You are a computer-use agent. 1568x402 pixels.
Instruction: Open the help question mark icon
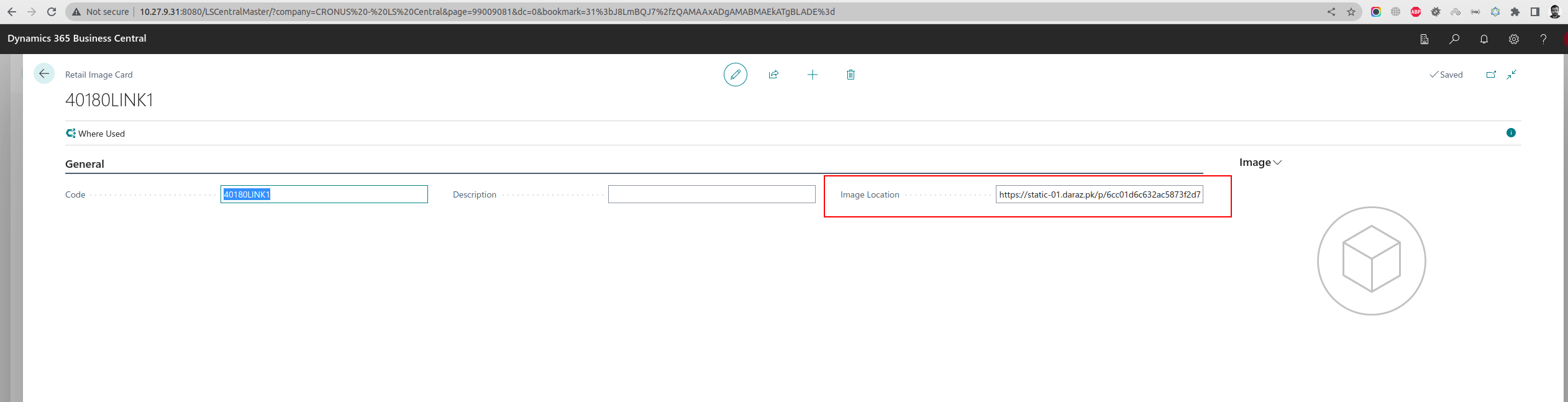click(1544, 39)
